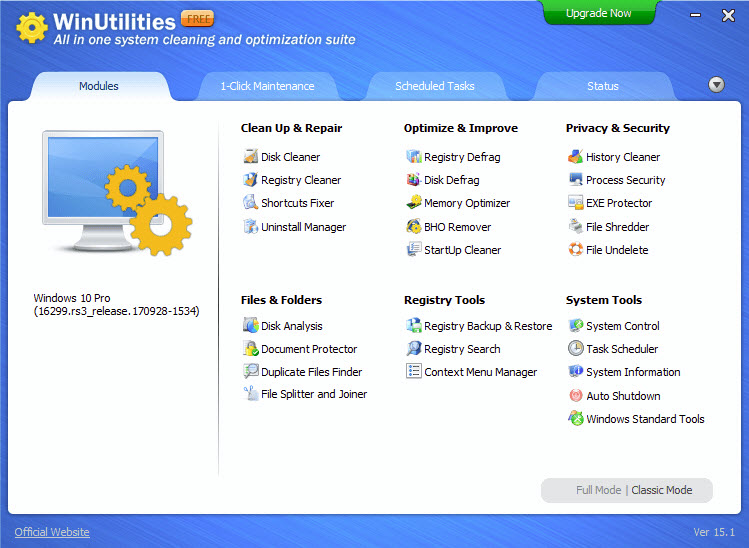Click the Duplicate Files Finder icon
The image size is (749, 548).
pyautogui.click(x=251, y=371)
